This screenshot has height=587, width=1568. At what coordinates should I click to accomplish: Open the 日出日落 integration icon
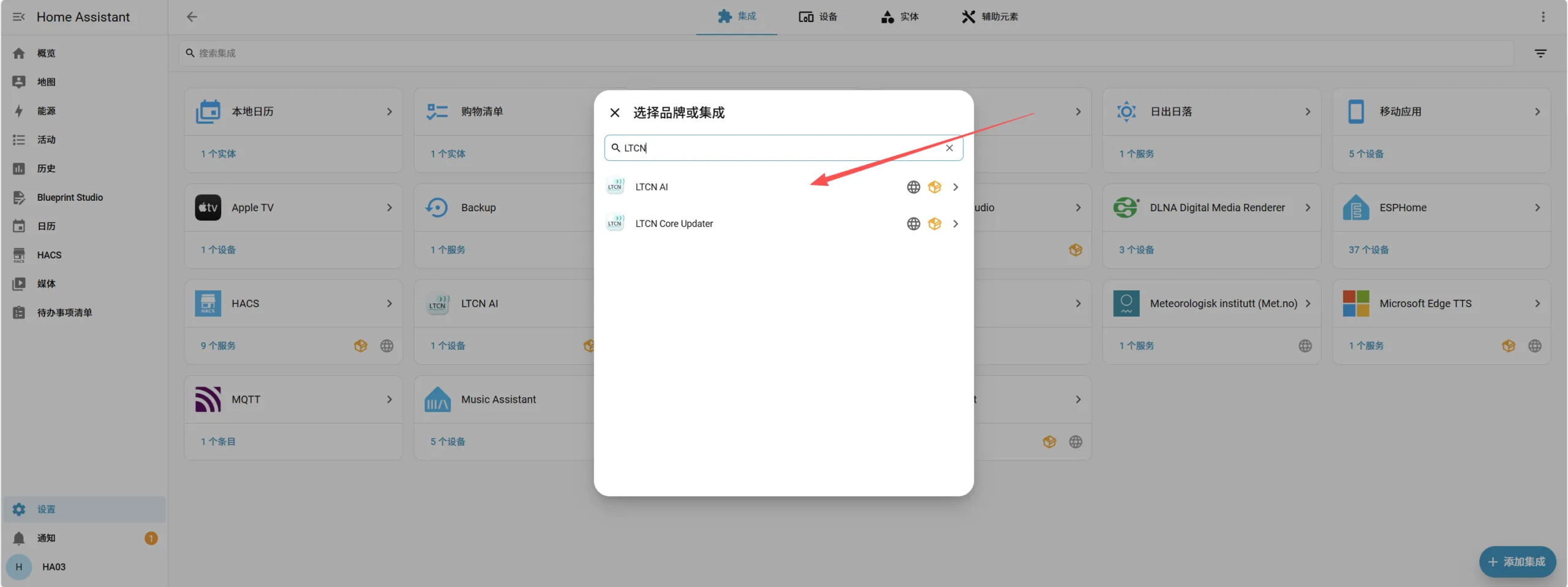pos(1126,111)
